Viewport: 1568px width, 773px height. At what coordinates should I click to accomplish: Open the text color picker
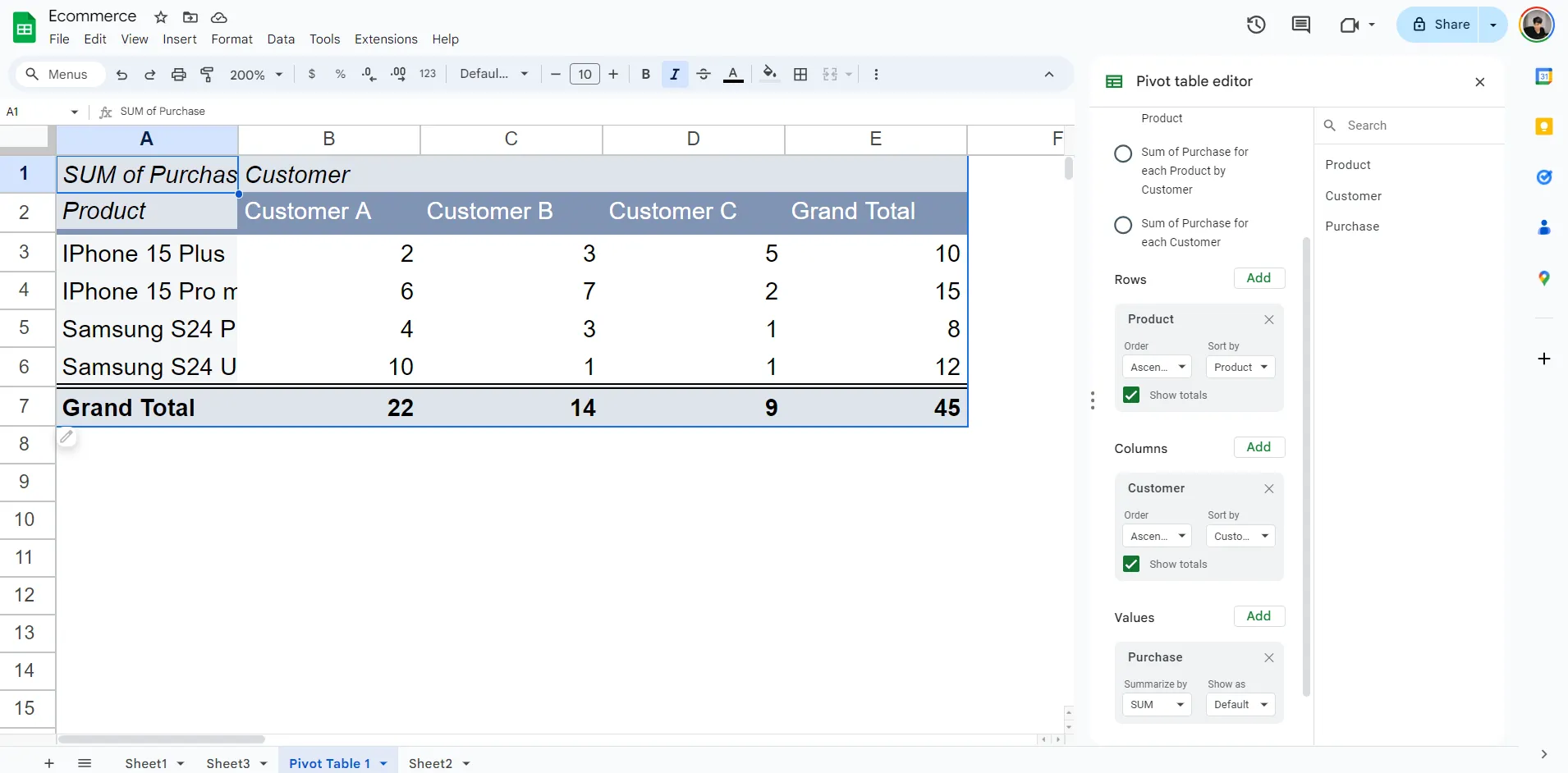(x=733, y=74)
